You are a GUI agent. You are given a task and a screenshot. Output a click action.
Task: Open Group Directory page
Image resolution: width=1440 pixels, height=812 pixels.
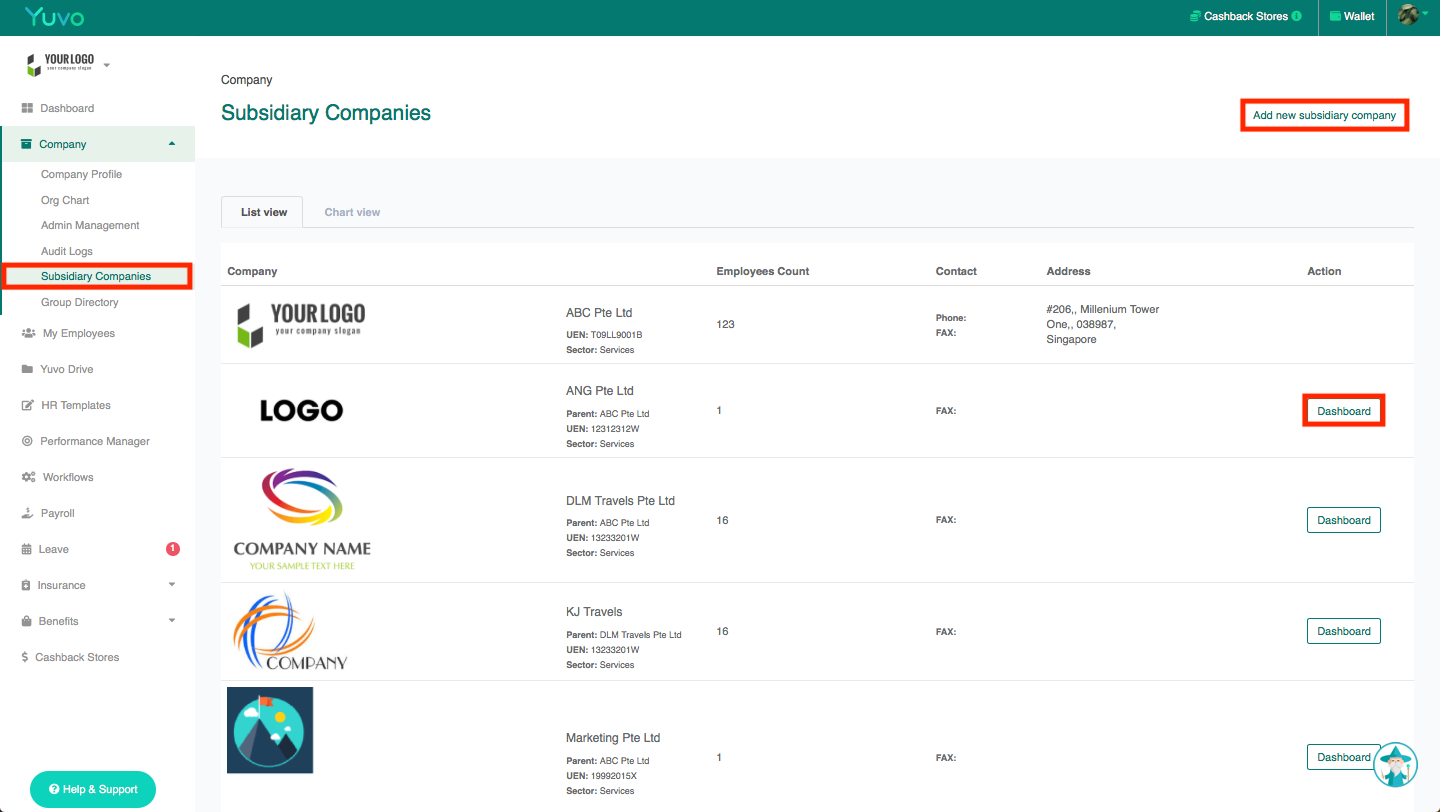pyautogui.click(x=80, y=302)
